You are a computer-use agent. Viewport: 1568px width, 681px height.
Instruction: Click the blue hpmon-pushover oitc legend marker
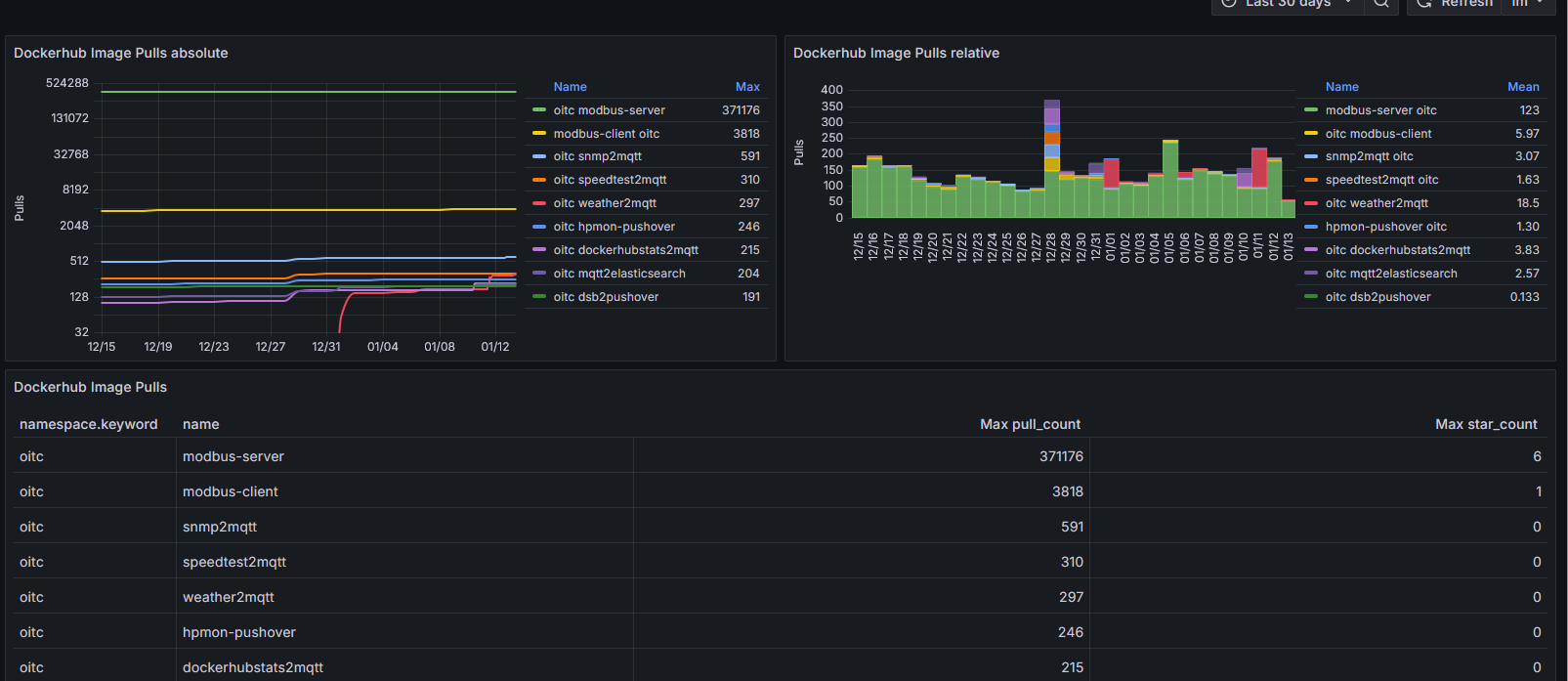pyautogui.click(x=1311, y=227)
